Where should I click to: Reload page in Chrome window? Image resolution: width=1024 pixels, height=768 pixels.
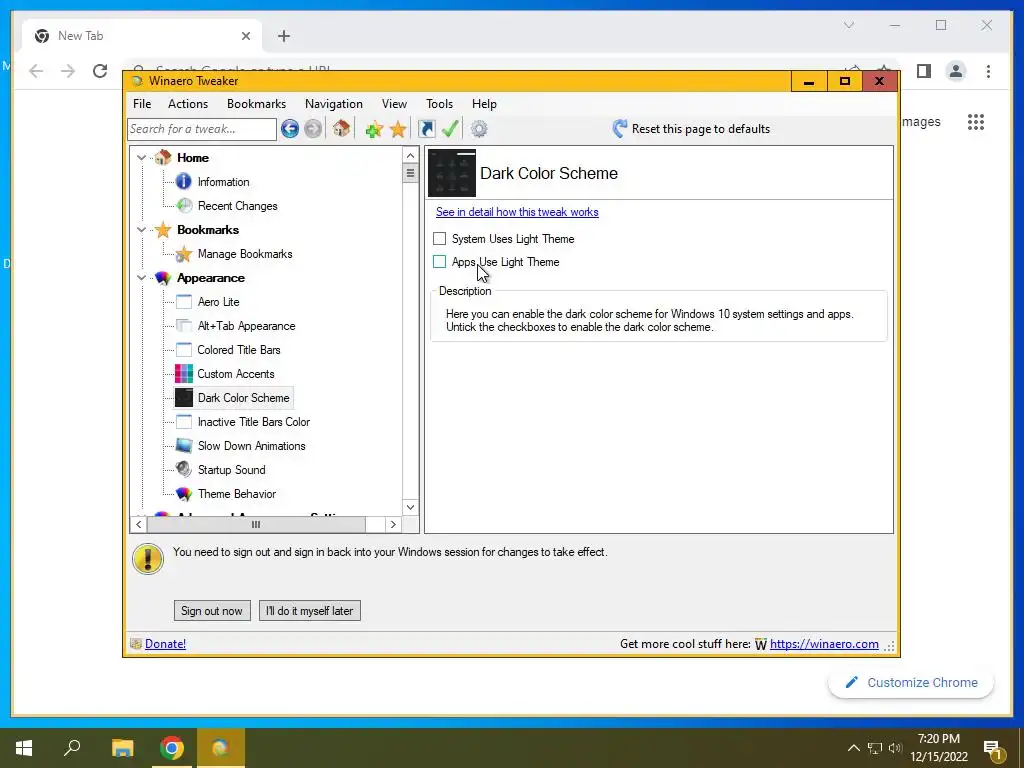tap(100, 71)
